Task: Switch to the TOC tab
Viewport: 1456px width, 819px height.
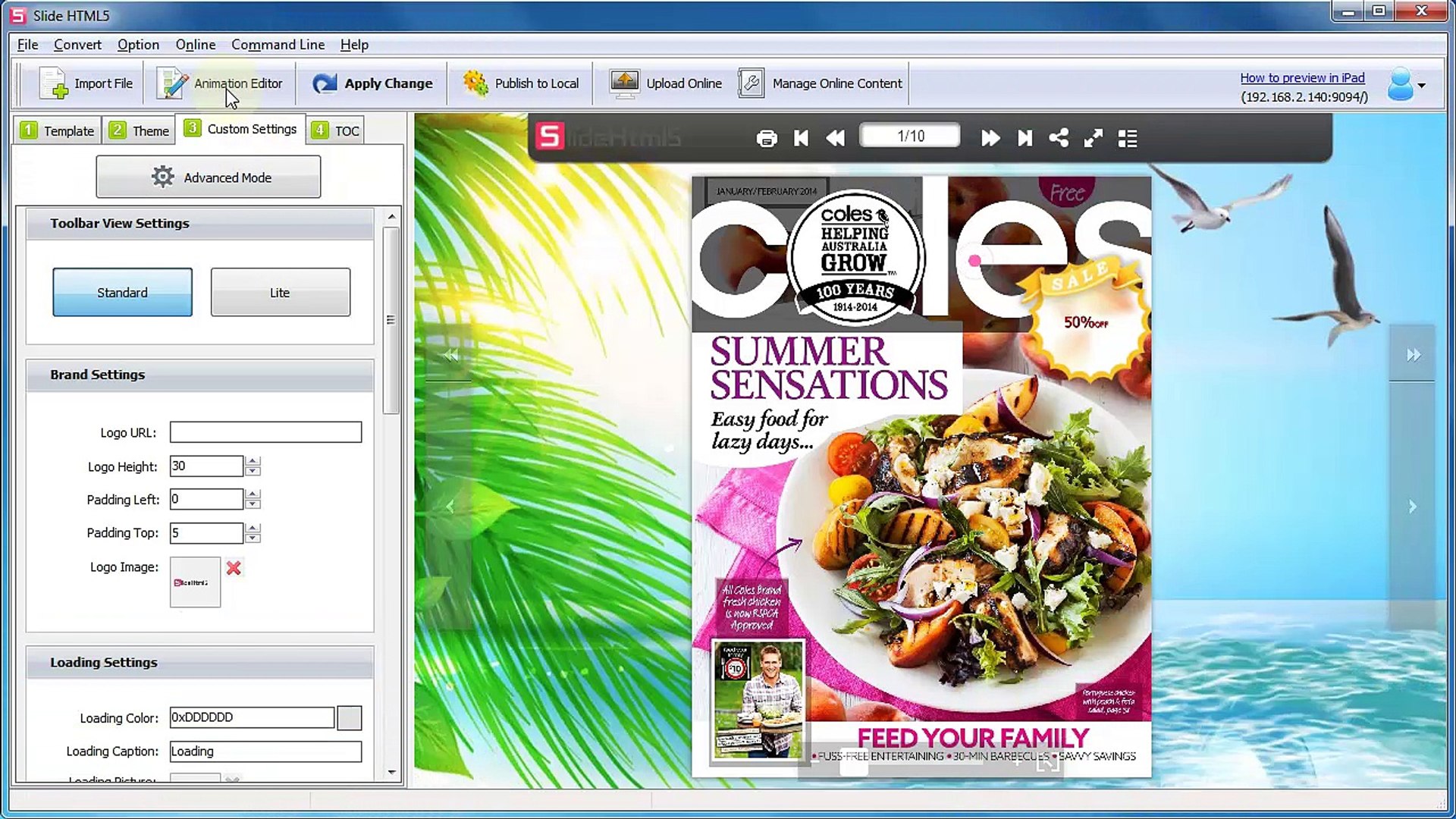Action: [x=335, y=130]
